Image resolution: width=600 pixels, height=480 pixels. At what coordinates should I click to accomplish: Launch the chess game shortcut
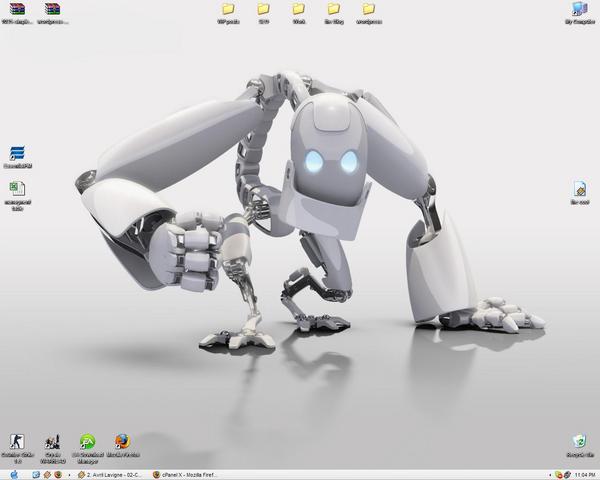tap(53, 448)
